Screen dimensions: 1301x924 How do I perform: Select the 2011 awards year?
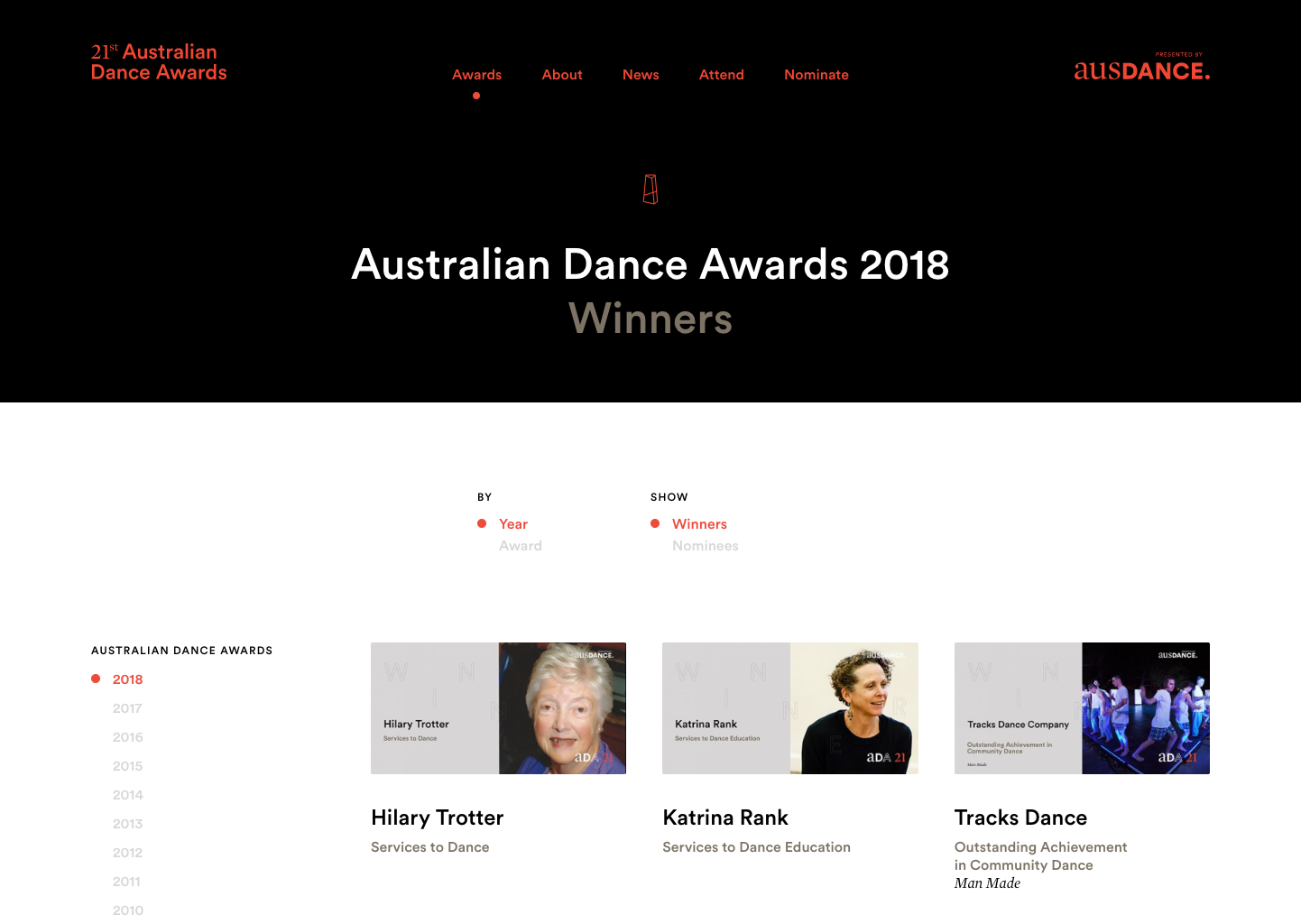coord(126,882)
